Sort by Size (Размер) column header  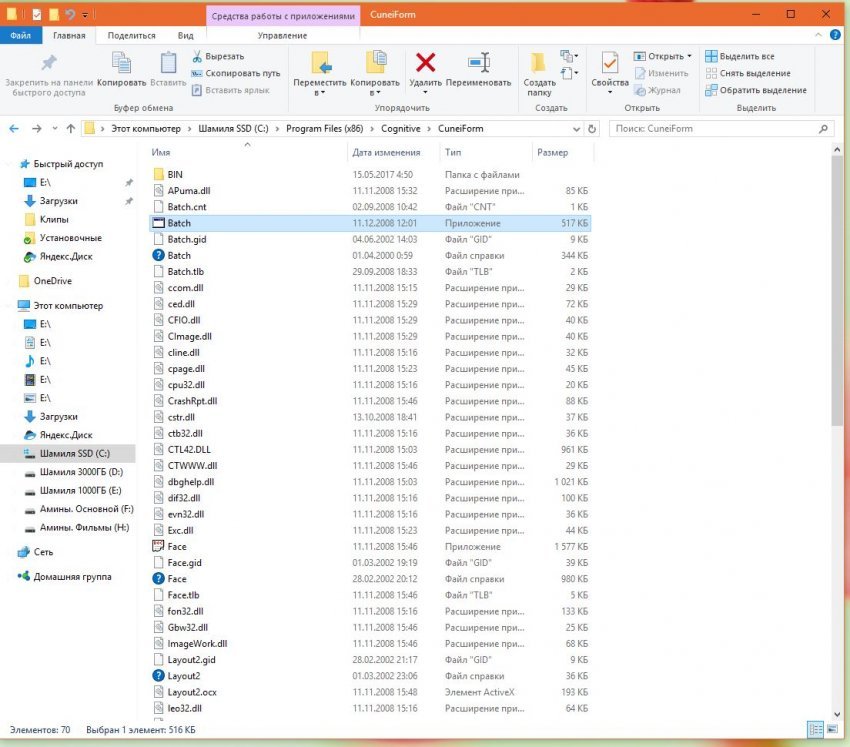point(552,152)
